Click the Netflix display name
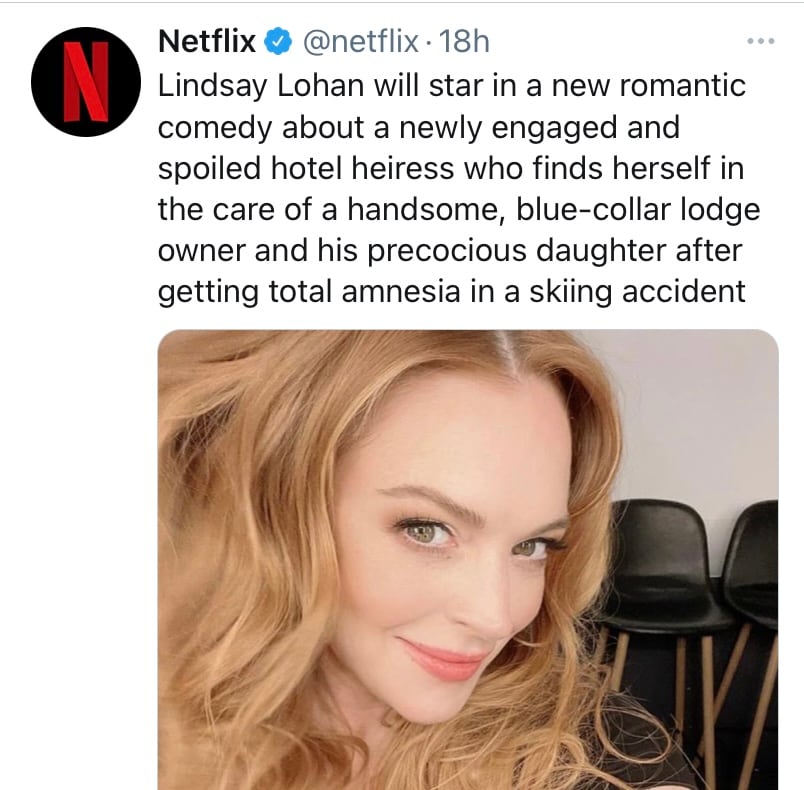The width and height of the screenshot is (804, 790). [208, 42]
